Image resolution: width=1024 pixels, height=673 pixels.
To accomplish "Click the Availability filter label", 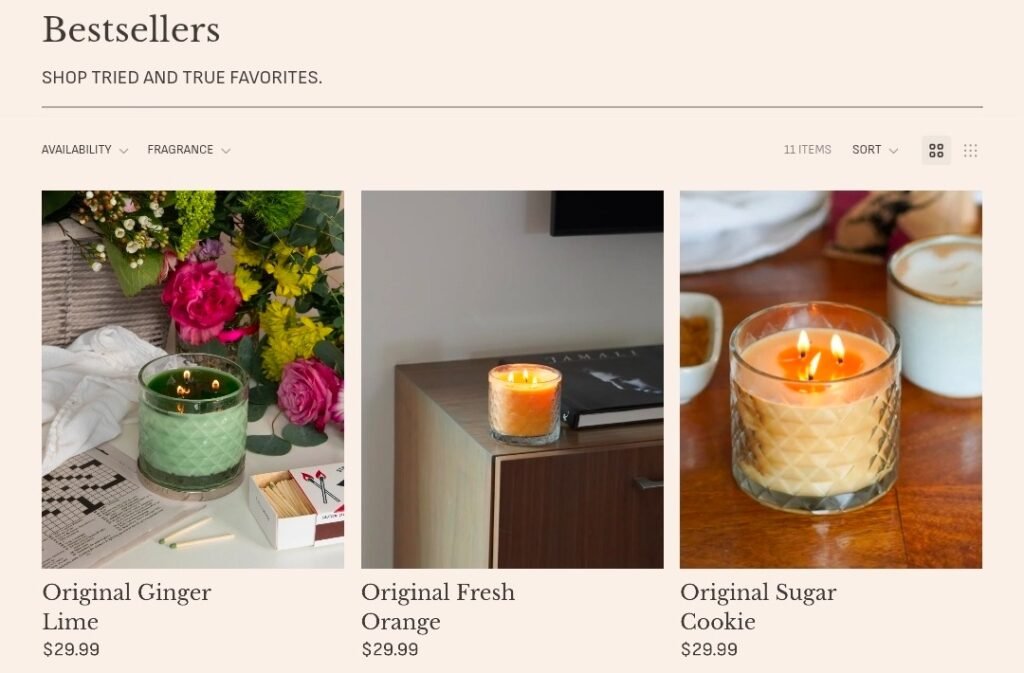I will [76, 149].
